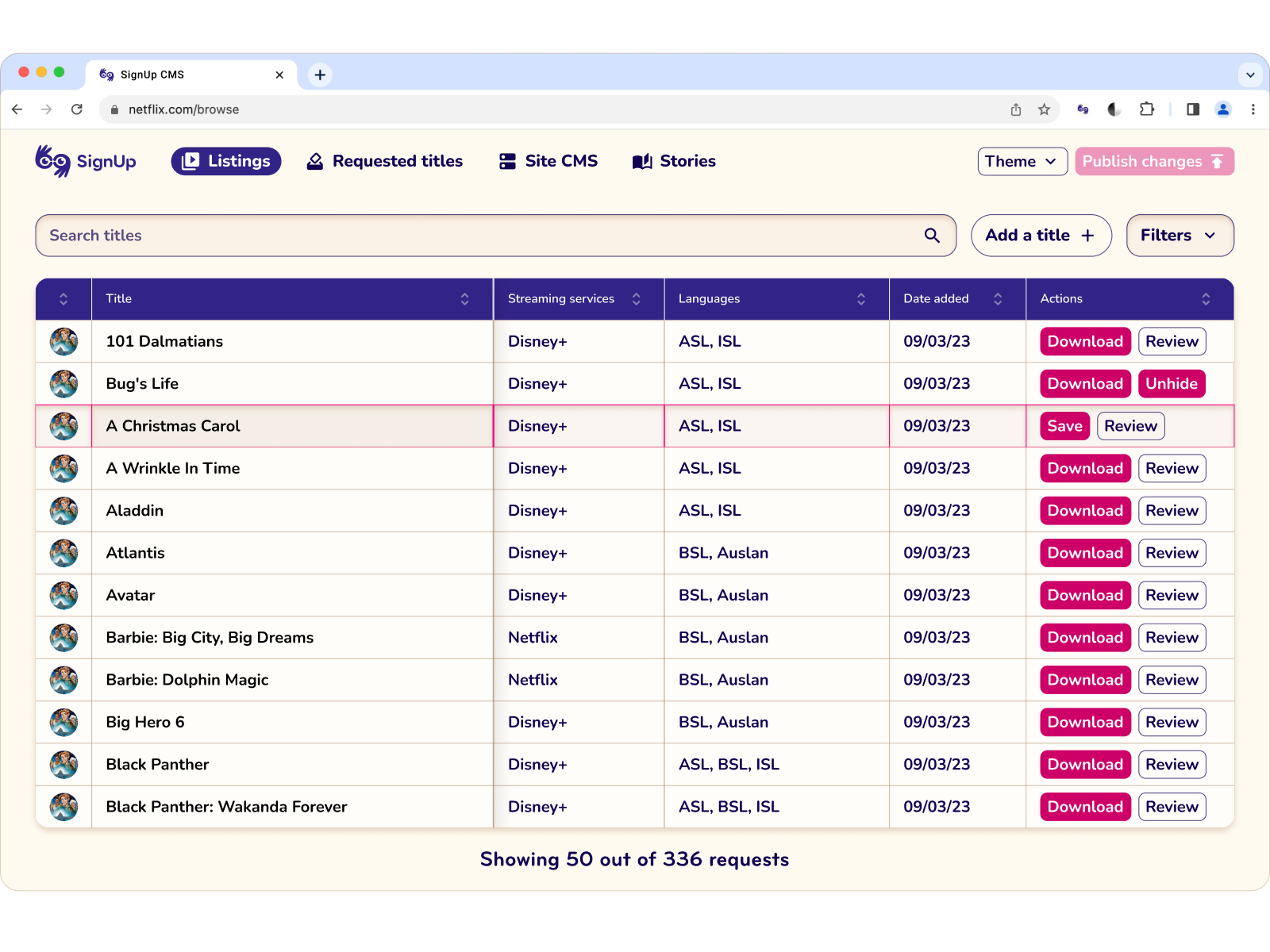The width and height of the screenshot is (1270, 952).
Task: Review the Big Hero 6 listing
Action: (1172, 723)
